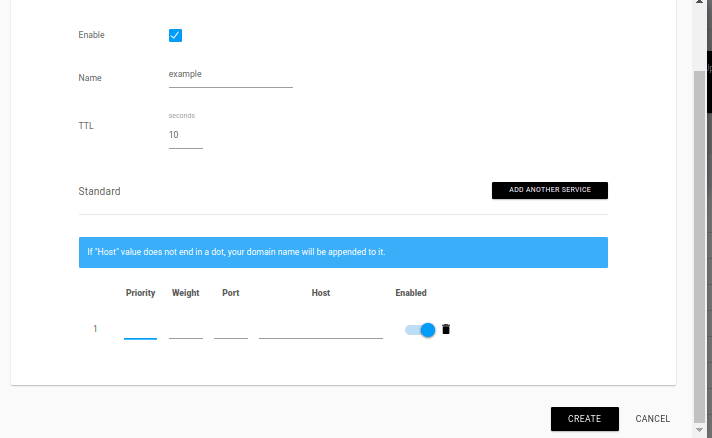
Task: Click the Host column header
Action: coord(321,293)
